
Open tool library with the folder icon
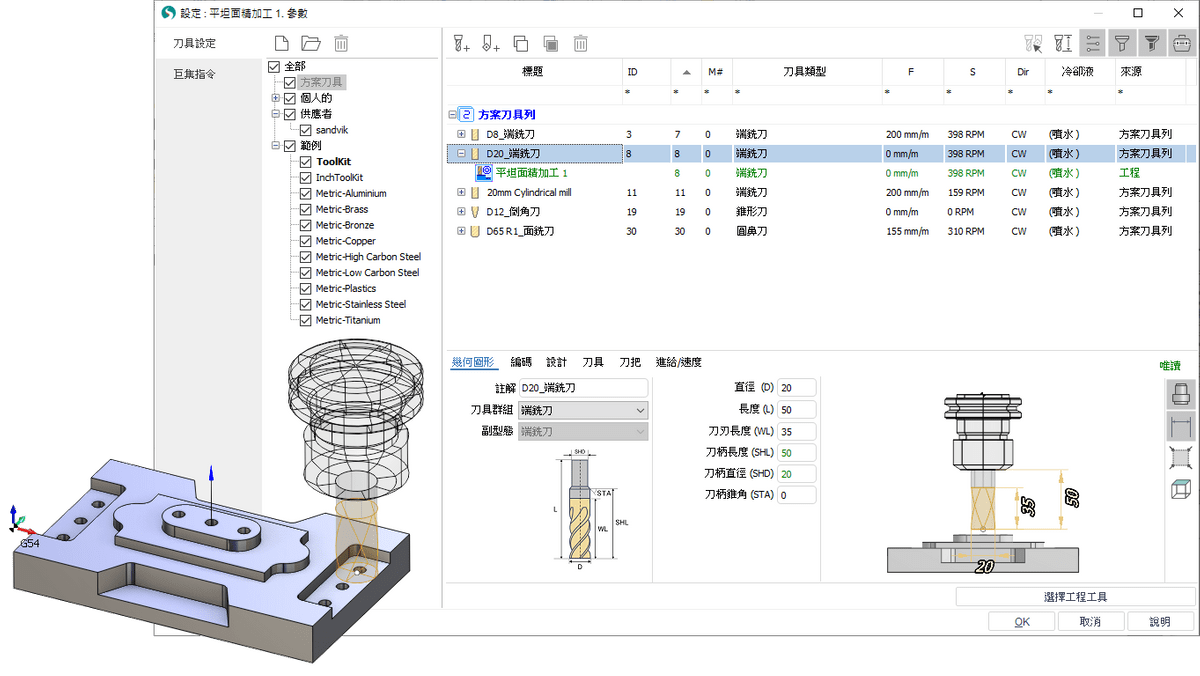[x=311, y=44]
